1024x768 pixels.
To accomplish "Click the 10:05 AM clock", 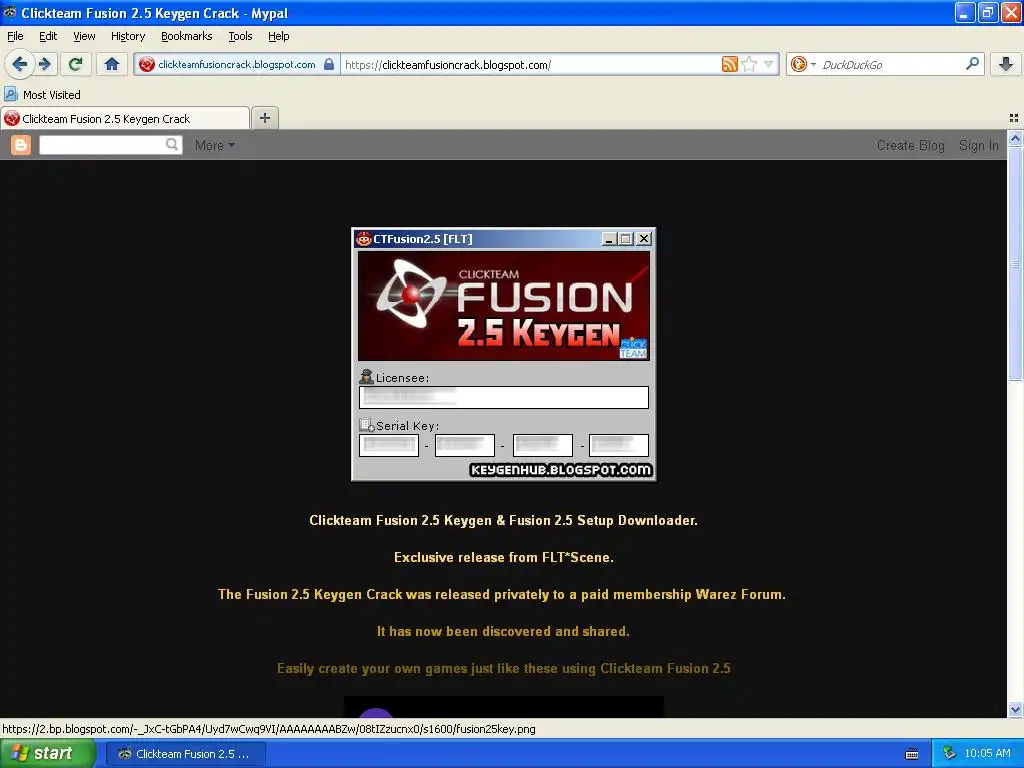I will 987,753.
